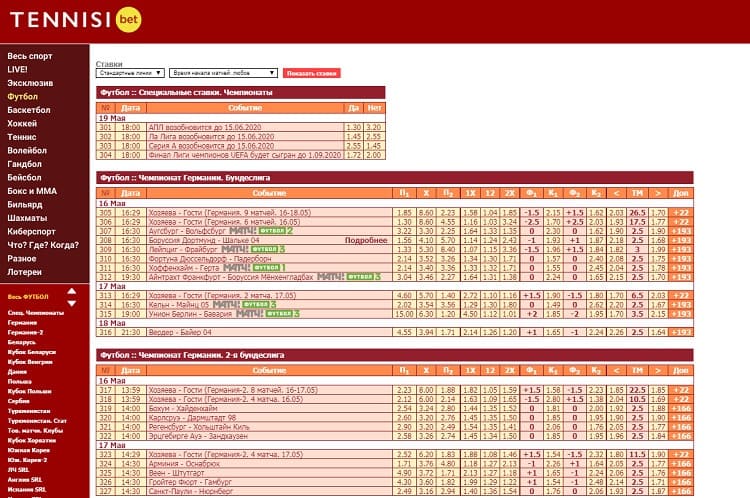750x498 pixels.
Task: Open Шахматы in the sidebar
Action: (27, 218)
